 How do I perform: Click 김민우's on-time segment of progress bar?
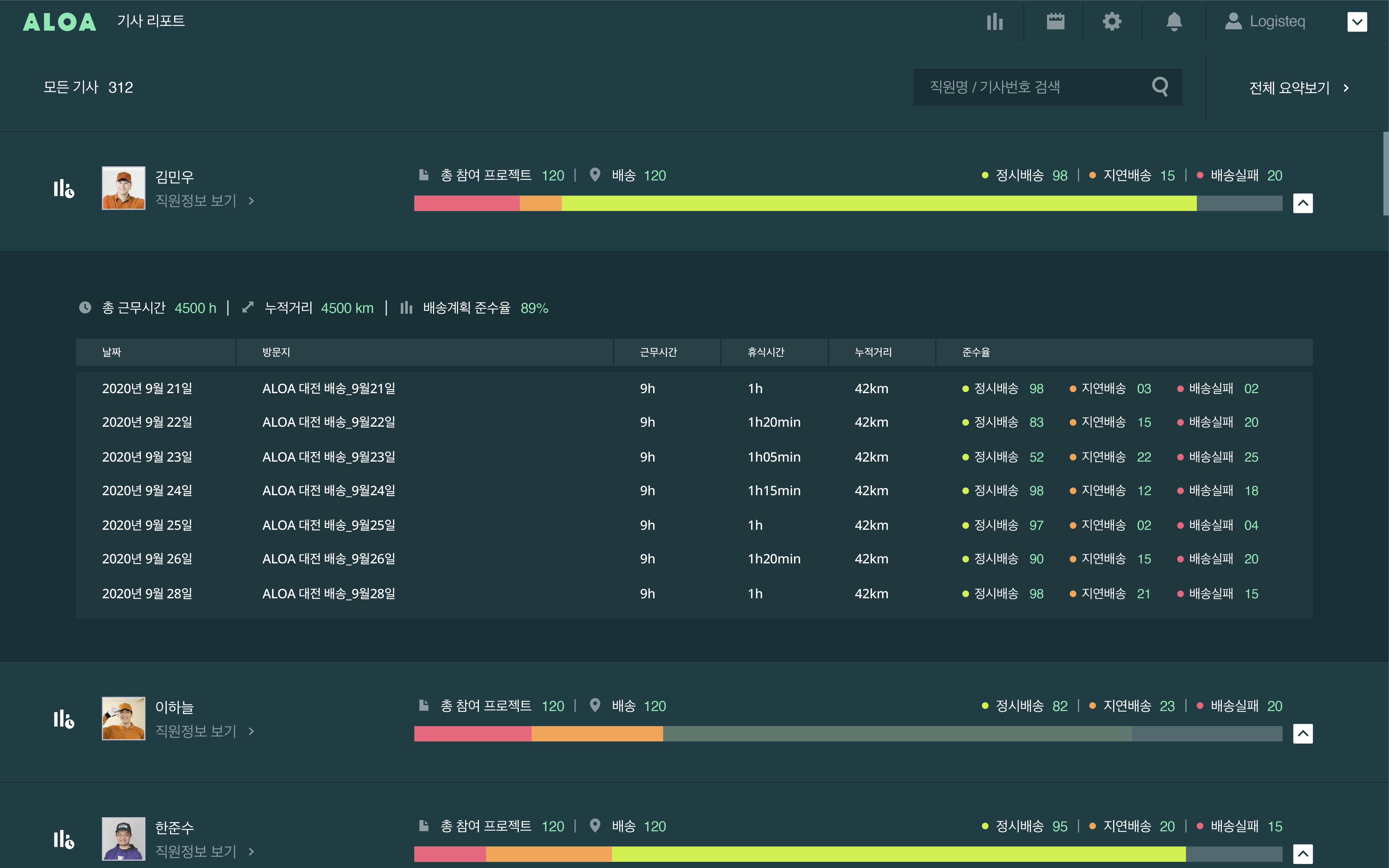[879, 203]
